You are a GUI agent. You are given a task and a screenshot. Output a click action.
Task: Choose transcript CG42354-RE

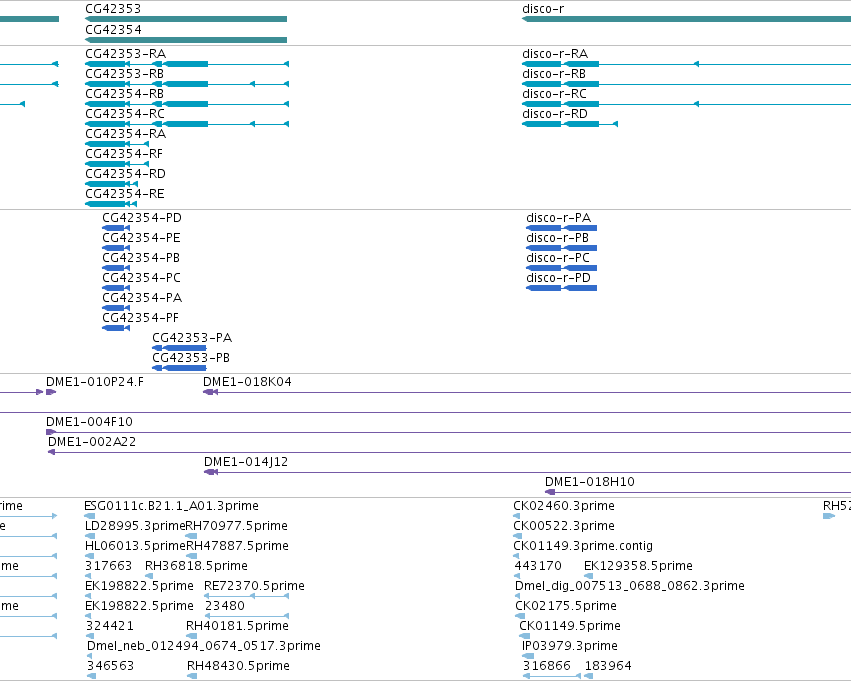point(125,194)
